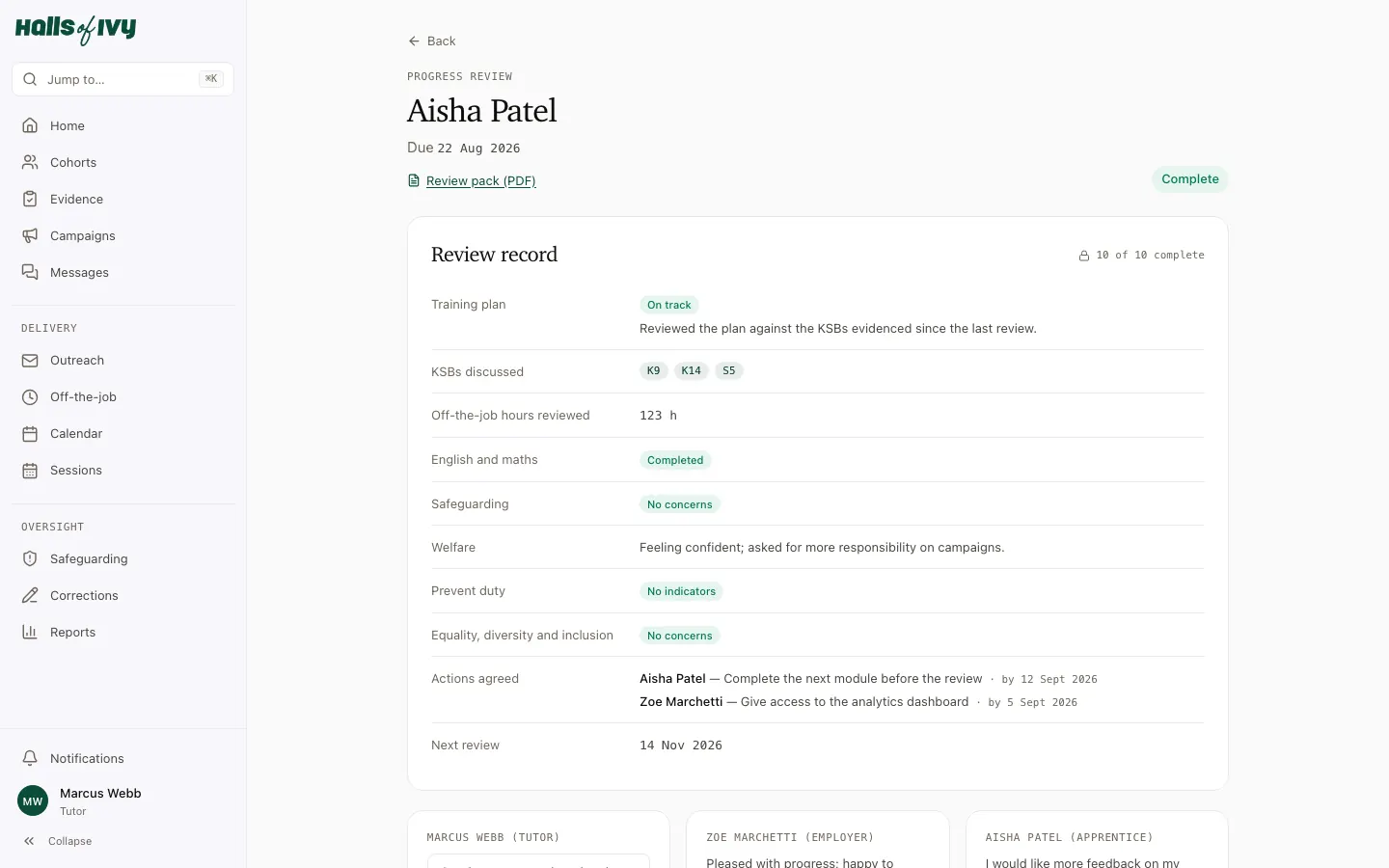This screenshot has height=868, width=1389.
Task: Click the Messages chat icon
Action: point(30,272)
